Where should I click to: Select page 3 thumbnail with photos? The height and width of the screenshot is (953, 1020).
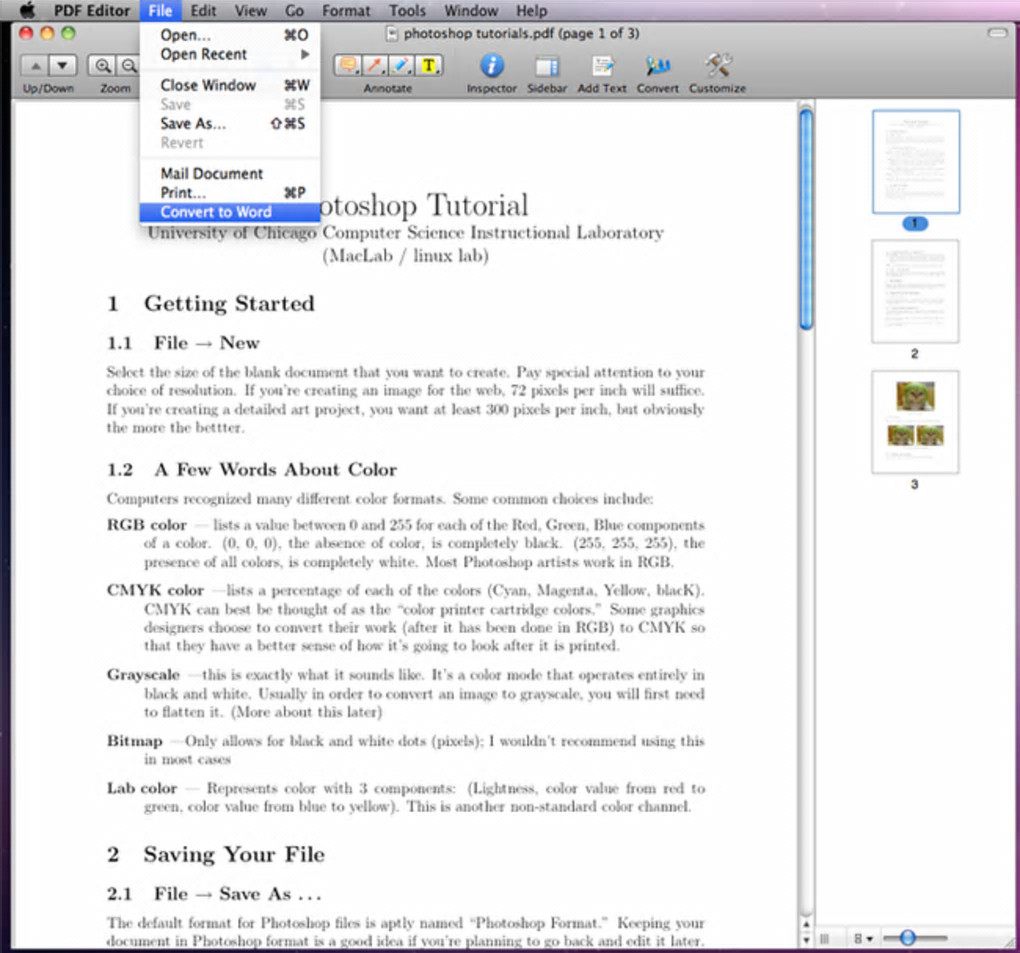[x=915, y=422]
